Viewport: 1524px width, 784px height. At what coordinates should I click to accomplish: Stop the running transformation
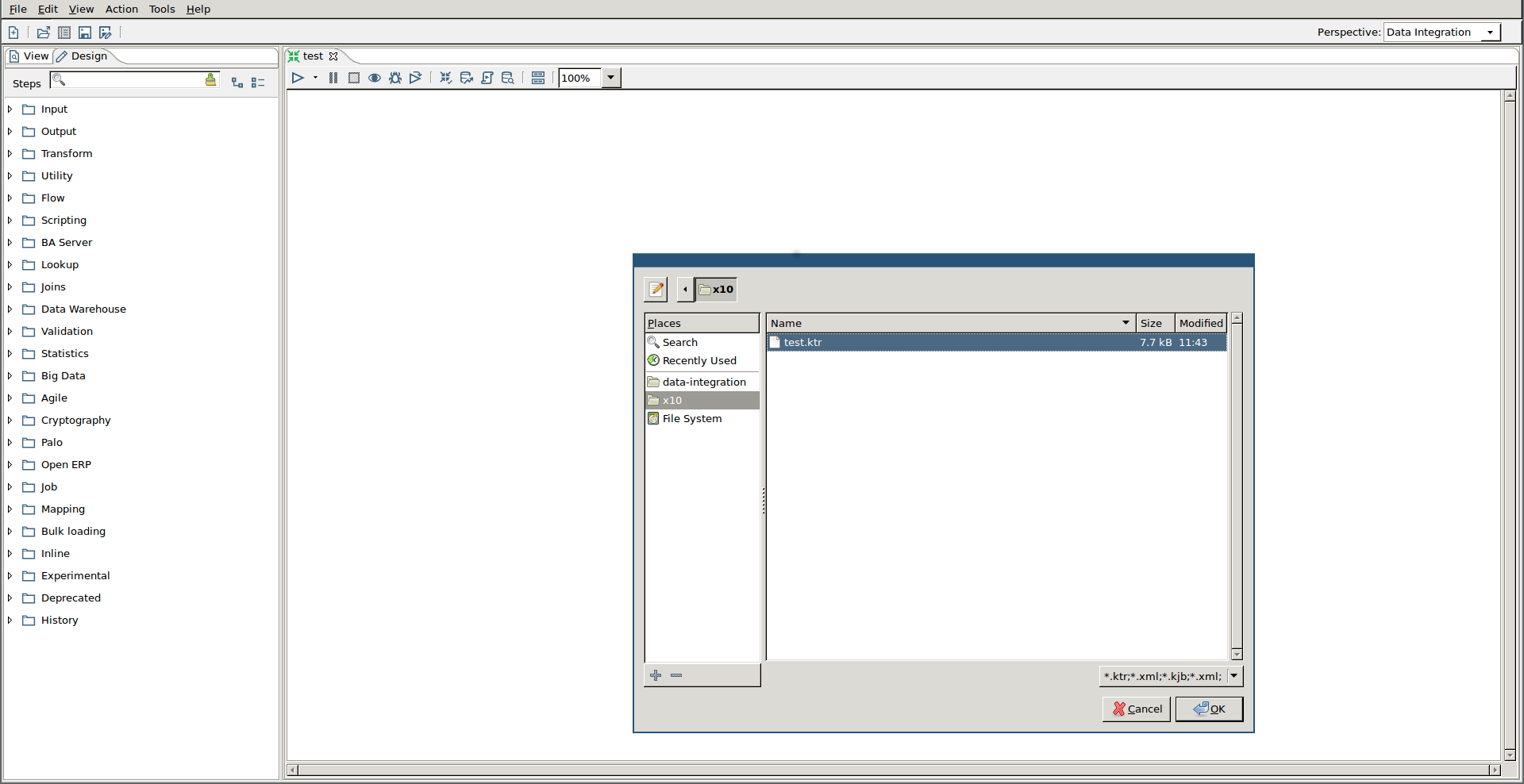click(354, 78)
